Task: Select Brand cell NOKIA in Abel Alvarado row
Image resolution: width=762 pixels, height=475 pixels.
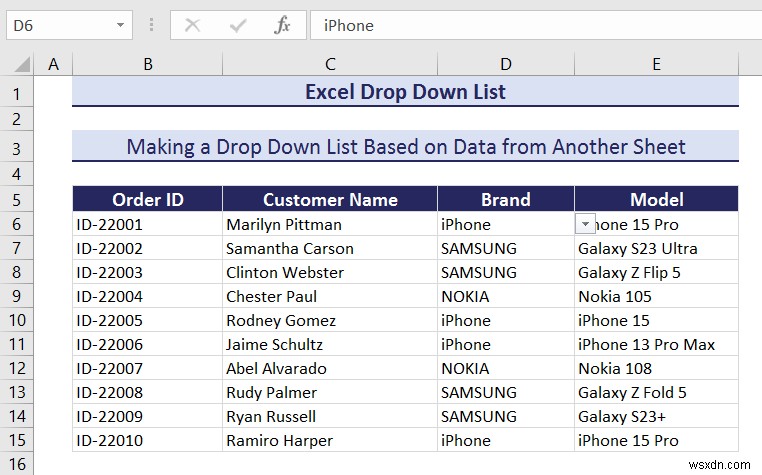Action: pyautogui.click(x=506, y=368)
